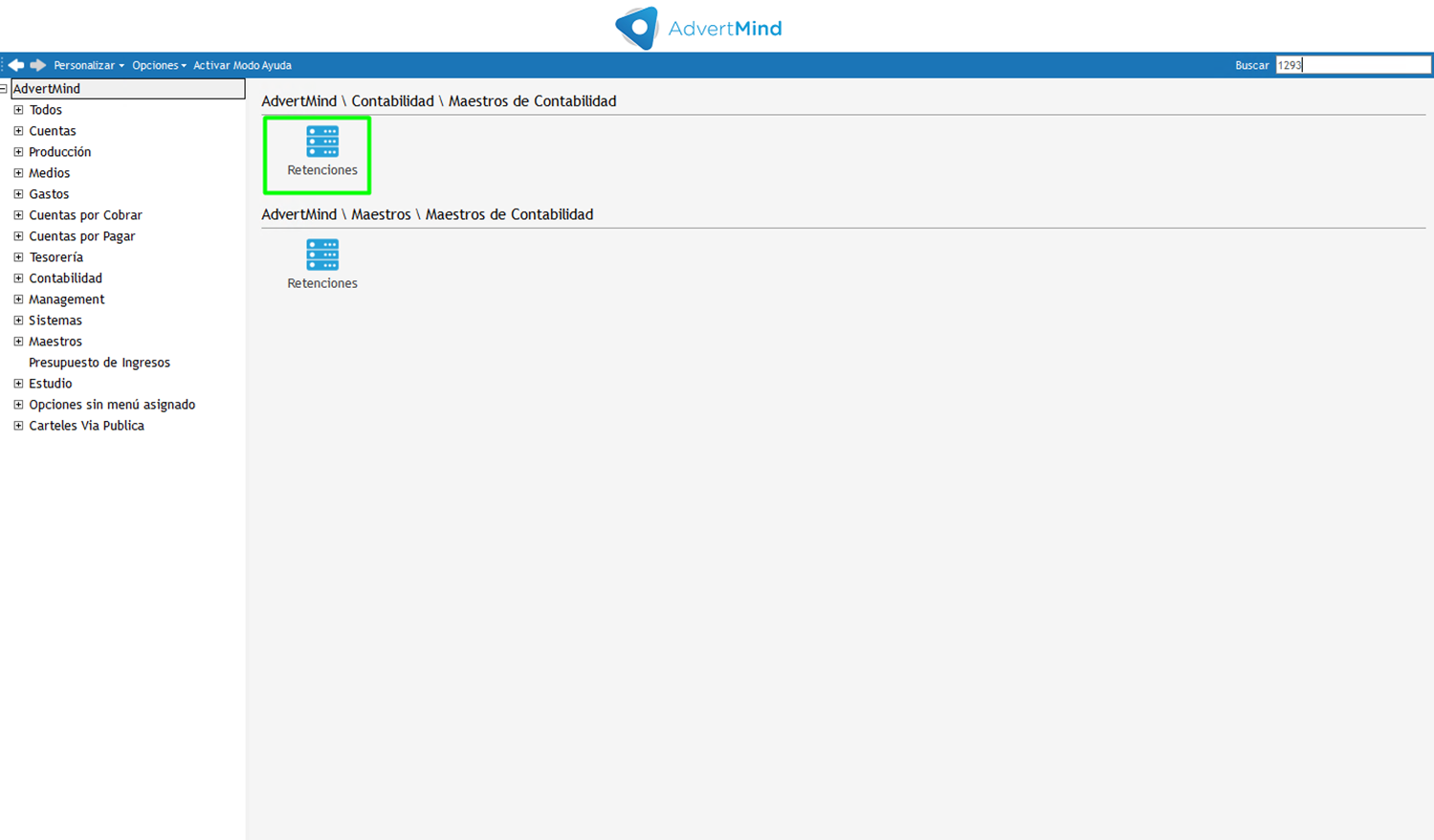Expand the Carteles Via Publica node
The width and height of the screenshot is (1434, 840).
18,426
